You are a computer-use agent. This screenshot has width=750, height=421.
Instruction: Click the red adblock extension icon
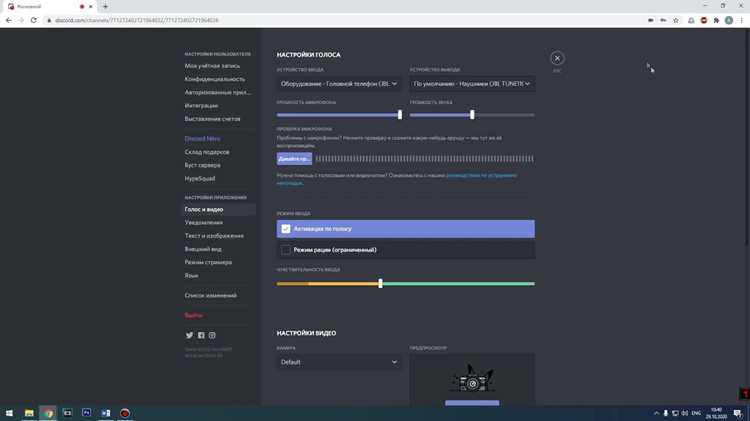click(x=704, y=20)
